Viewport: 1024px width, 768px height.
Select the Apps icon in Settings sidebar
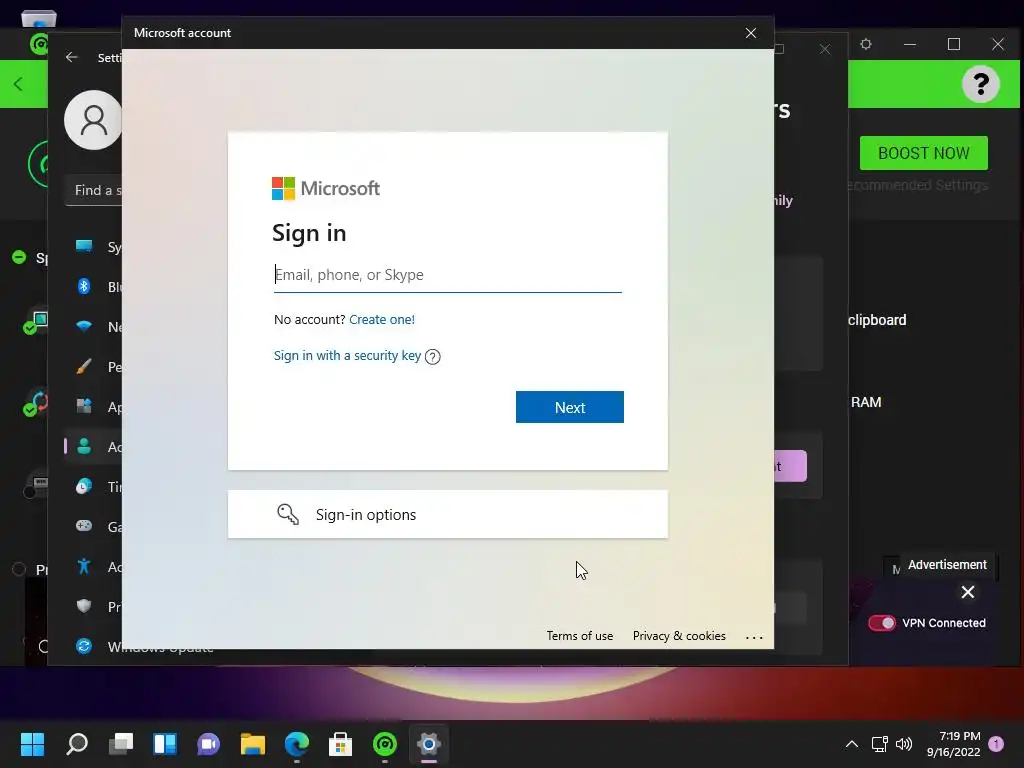click(x=84, y=406)
